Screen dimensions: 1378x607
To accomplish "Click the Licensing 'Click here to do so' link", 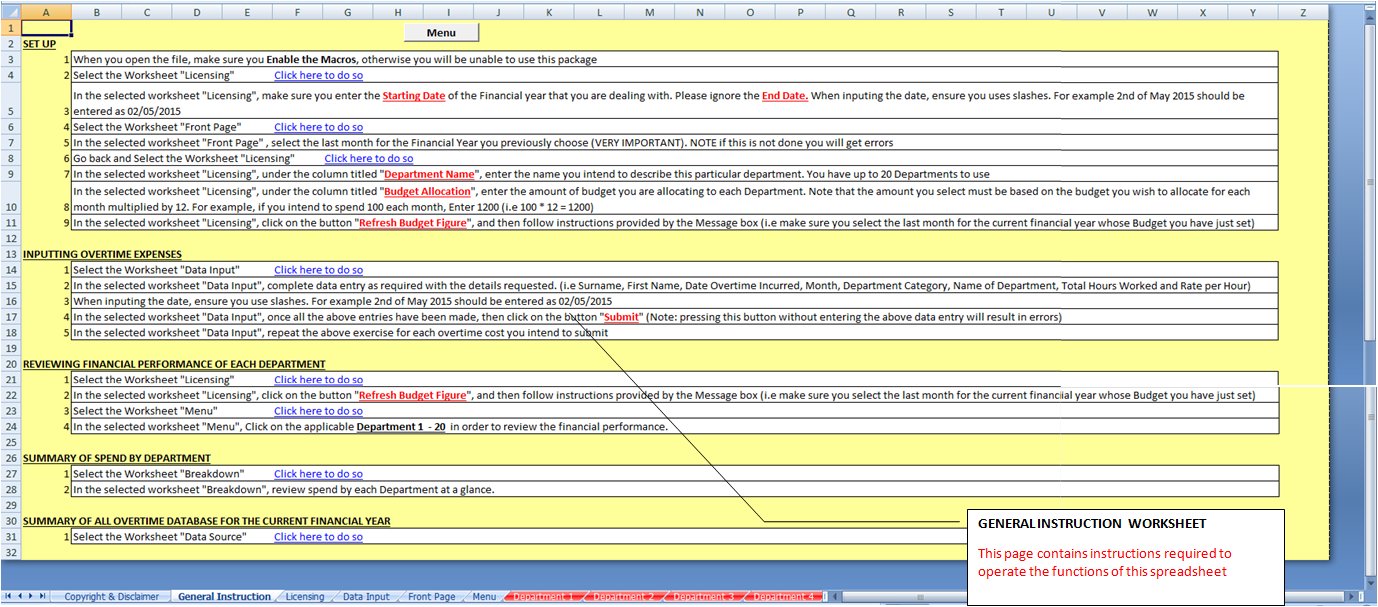I will pos(318,74).
